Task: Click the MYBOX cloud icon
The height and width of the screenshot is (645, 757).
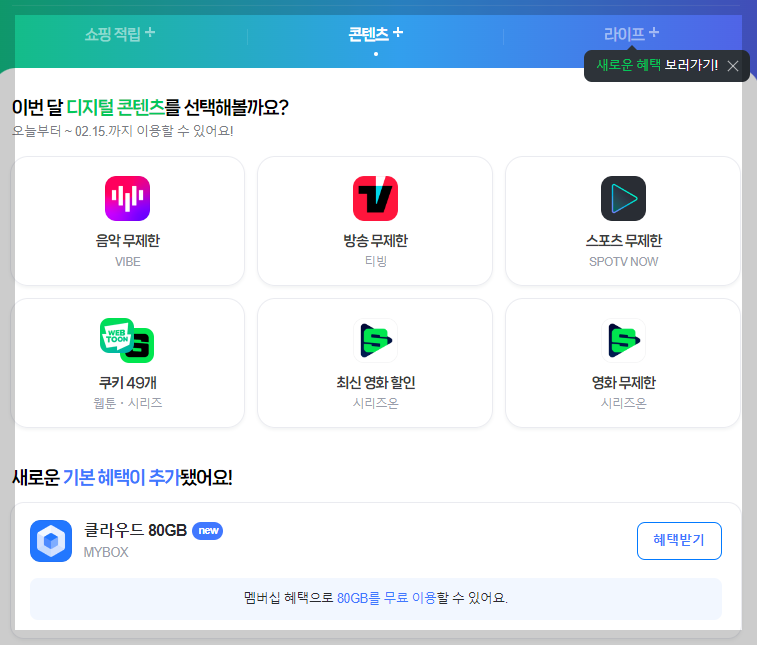Action: point(51,541)
